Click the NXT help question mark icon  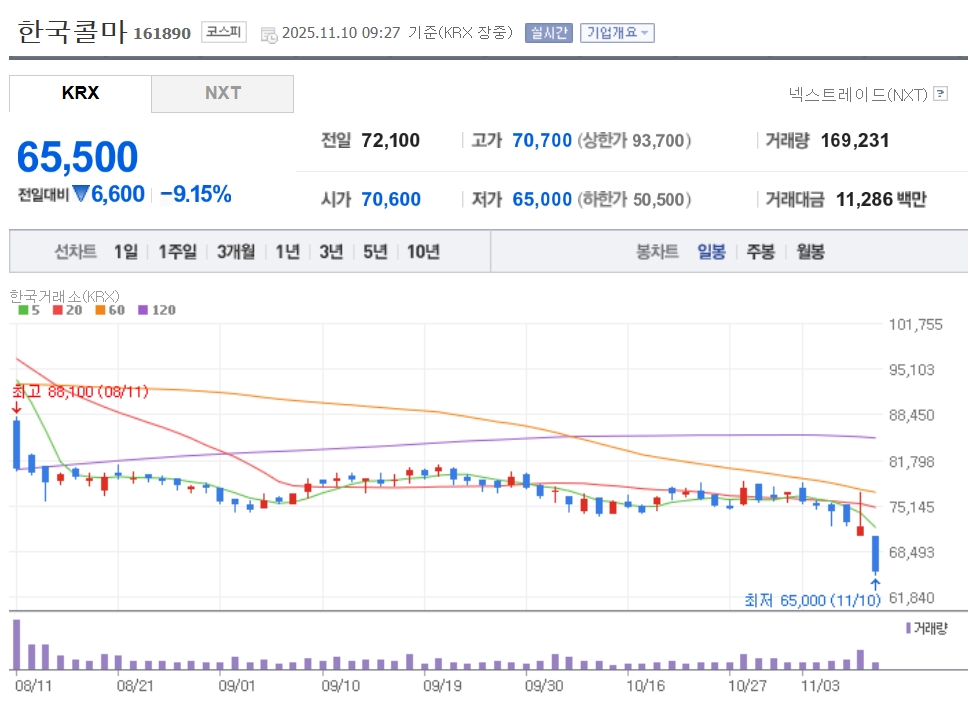(x=940, y=94)
